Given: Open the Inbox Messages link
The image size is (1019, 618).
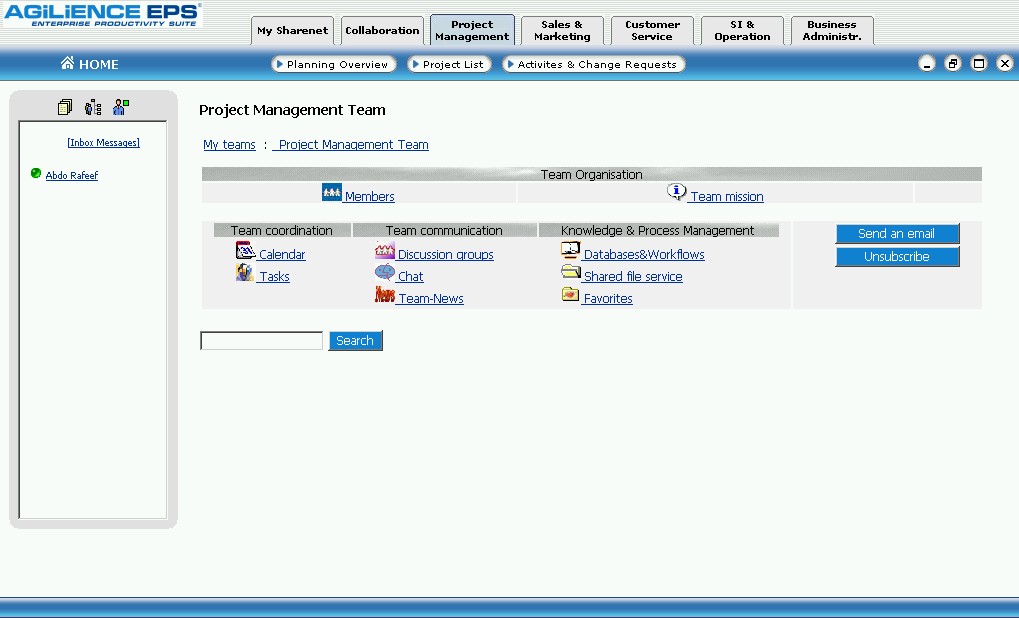Looking at the screenshot, I should click(103, 143).
